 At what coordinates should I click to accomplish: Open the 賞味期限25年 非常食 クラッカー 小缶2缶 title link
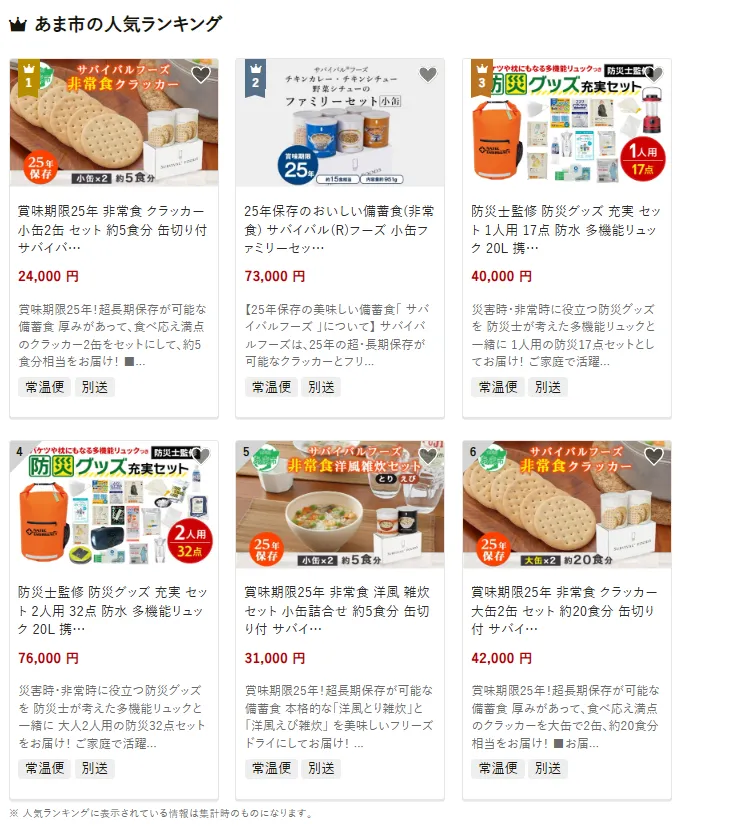113,229
